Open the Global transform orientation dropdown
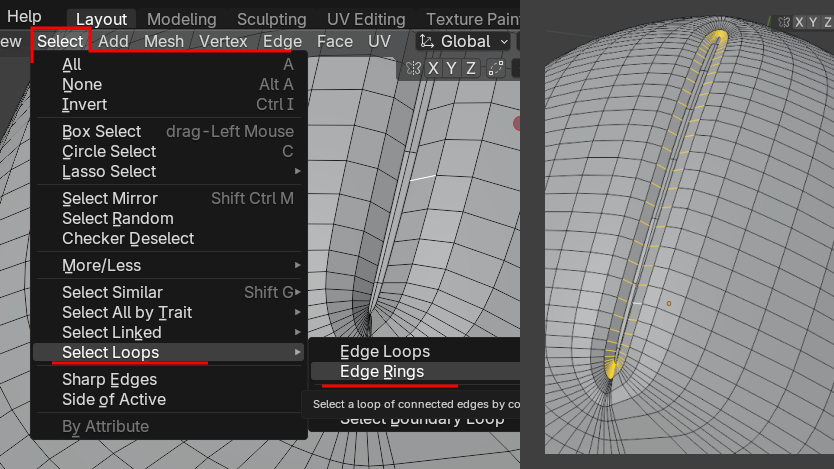 point(464,41)
